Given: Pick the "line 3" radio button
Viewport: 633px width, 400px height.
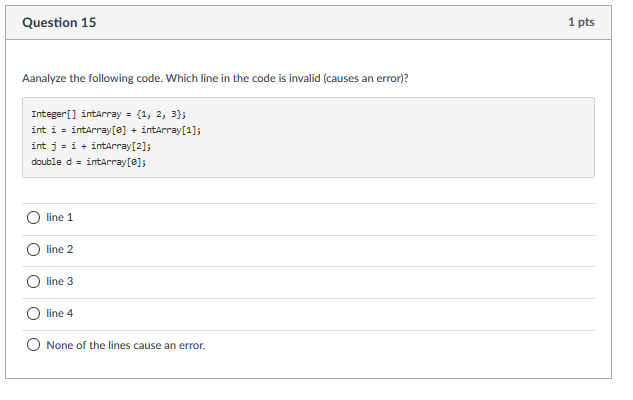Looking at the screenshot, I should pos(33,281).
